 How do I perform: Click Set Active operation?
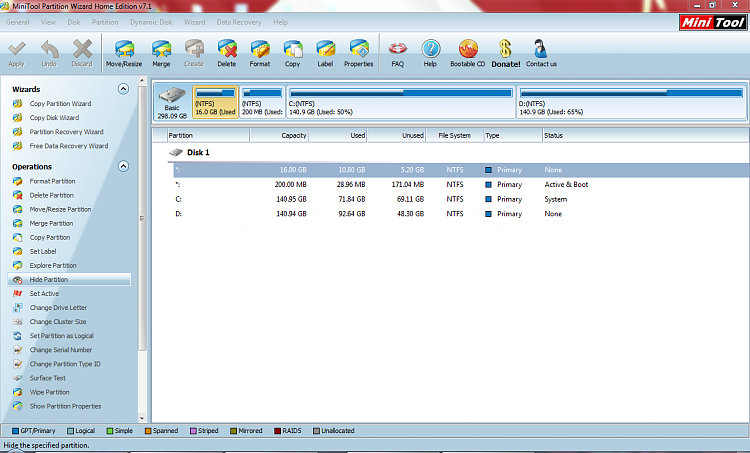tap(44, 294)
